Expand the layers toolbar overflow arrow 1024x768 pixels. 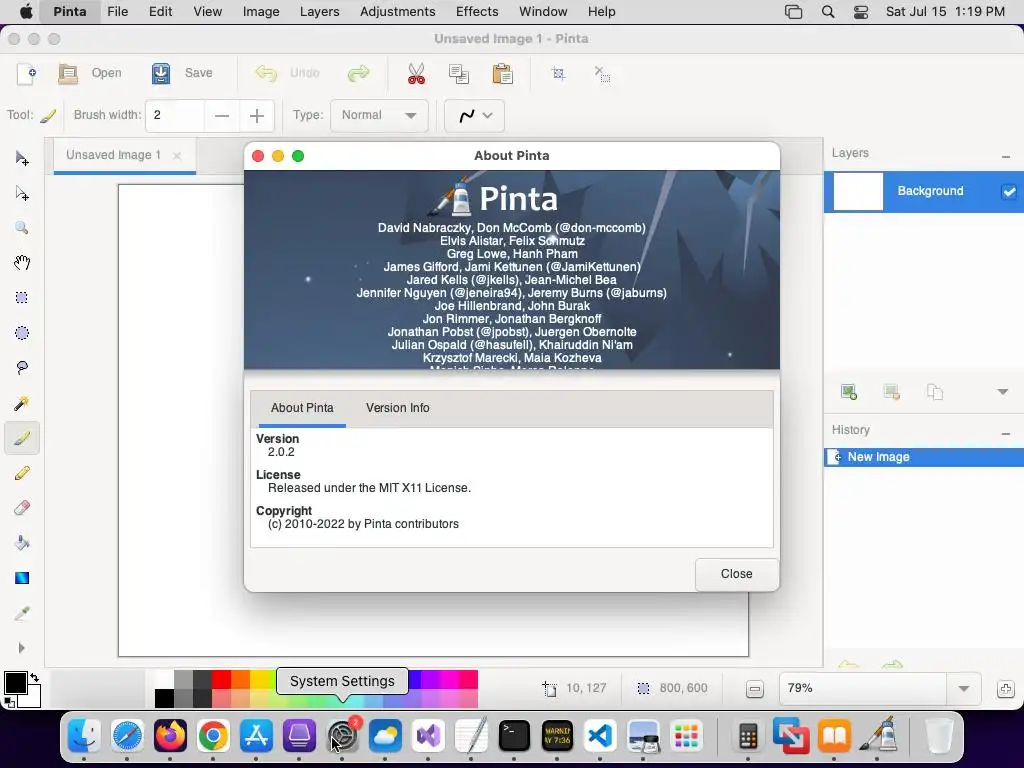click(x=1002, y=392)
